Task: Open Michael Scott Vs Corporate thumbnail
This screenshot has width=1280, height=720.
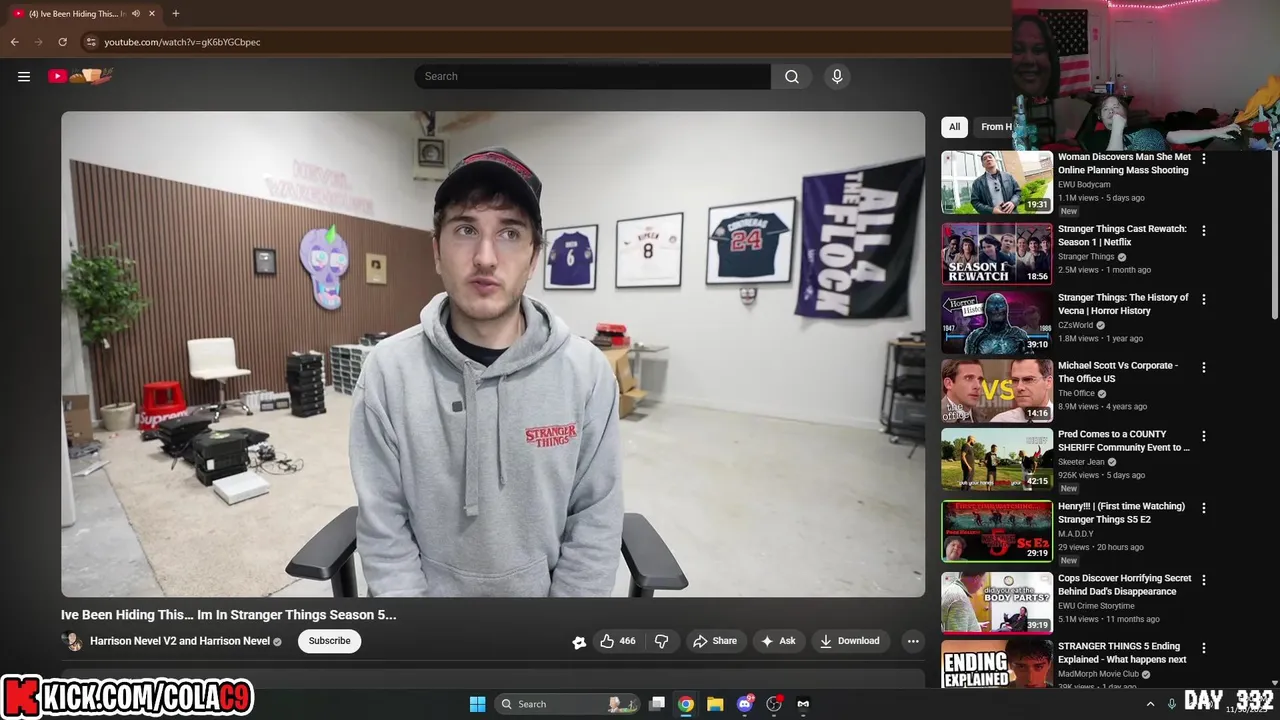Action: point(997,391)
